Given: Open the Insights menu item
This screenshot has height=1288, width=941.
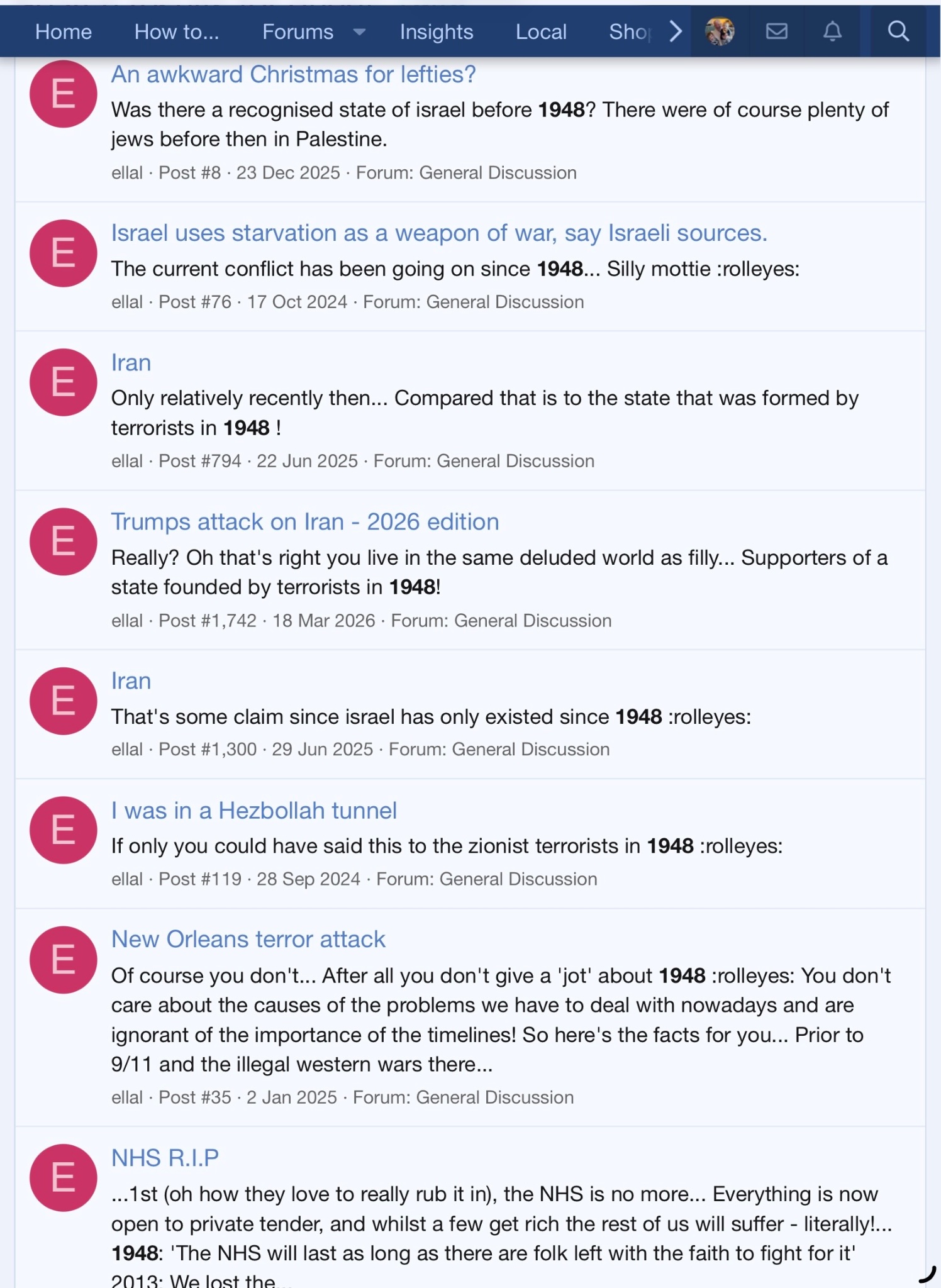Looking at the screenshot, I should pyautogui.click(x=437, y=32).
